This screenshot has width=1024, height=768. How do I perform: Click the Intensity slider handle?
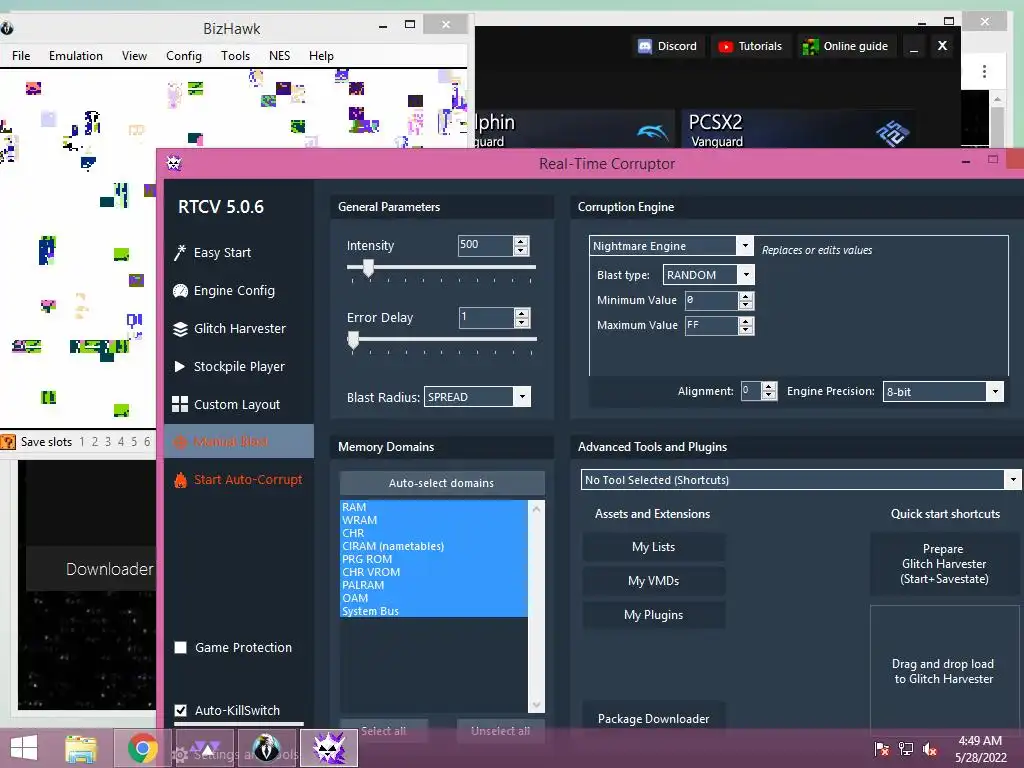click(368, 268)
